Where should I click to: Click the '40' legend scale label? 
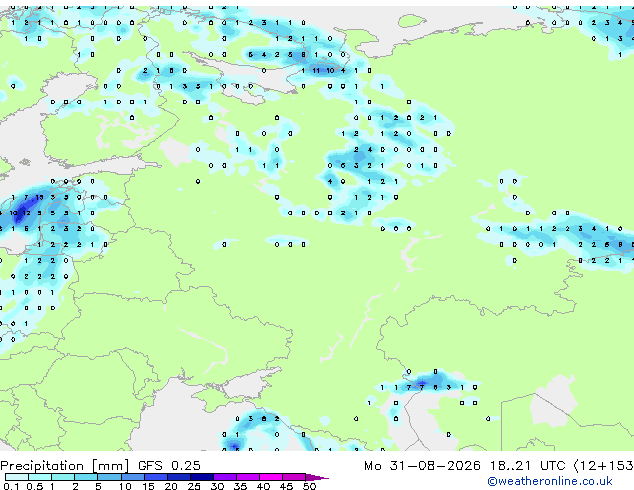pos(263,486)
